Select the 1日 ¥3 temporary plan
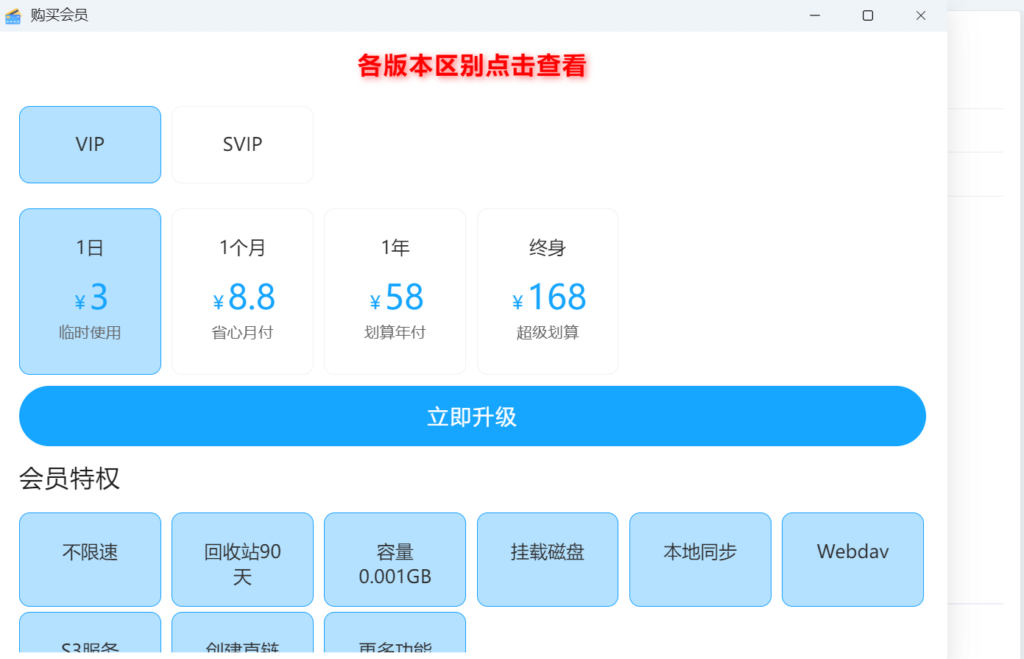This screenshot has height=659, width=1024. pyautogui.click(x=89, y=291)
